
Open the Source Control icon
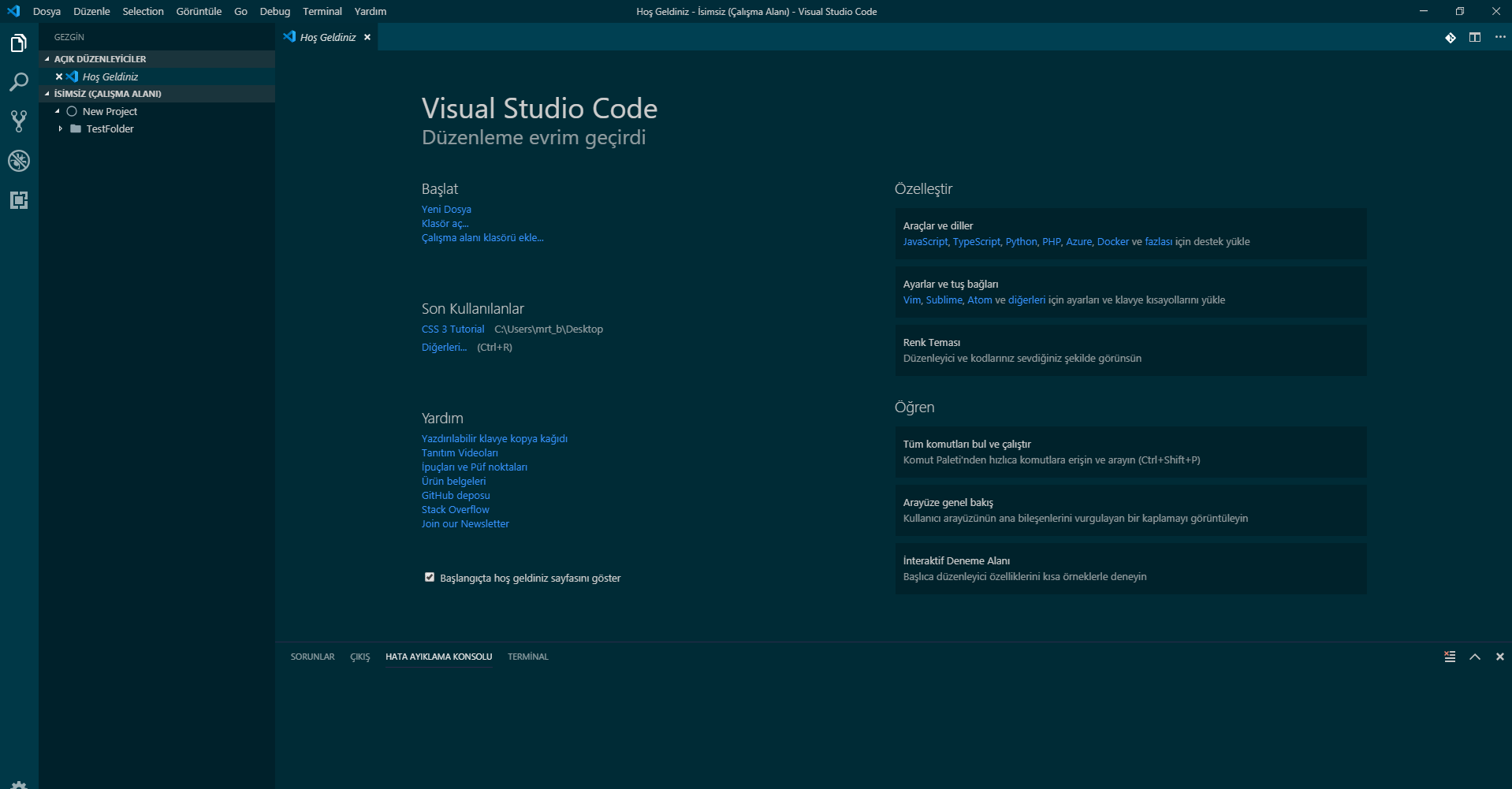coord(18,121)
